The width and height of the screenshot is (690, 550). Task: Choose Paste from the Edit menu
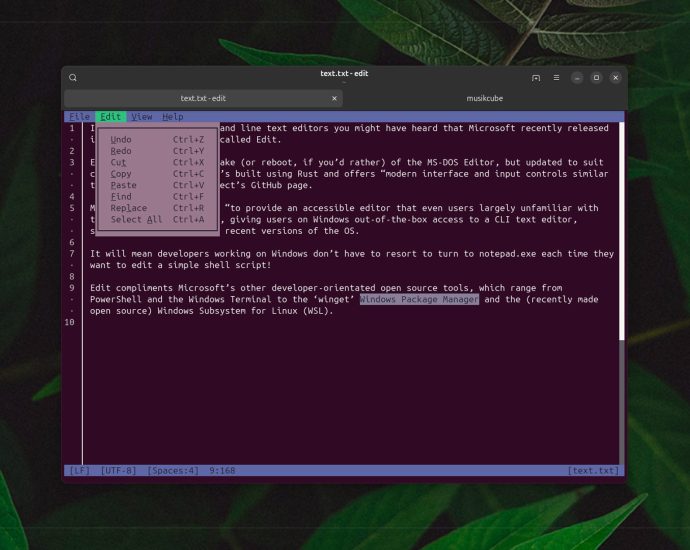click(158, 185)
